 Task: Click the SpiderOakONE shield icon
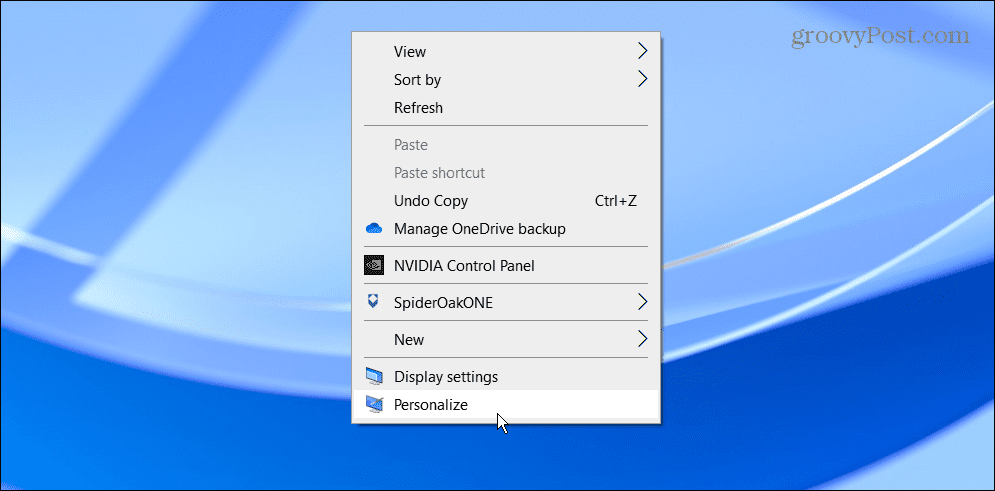374,302
